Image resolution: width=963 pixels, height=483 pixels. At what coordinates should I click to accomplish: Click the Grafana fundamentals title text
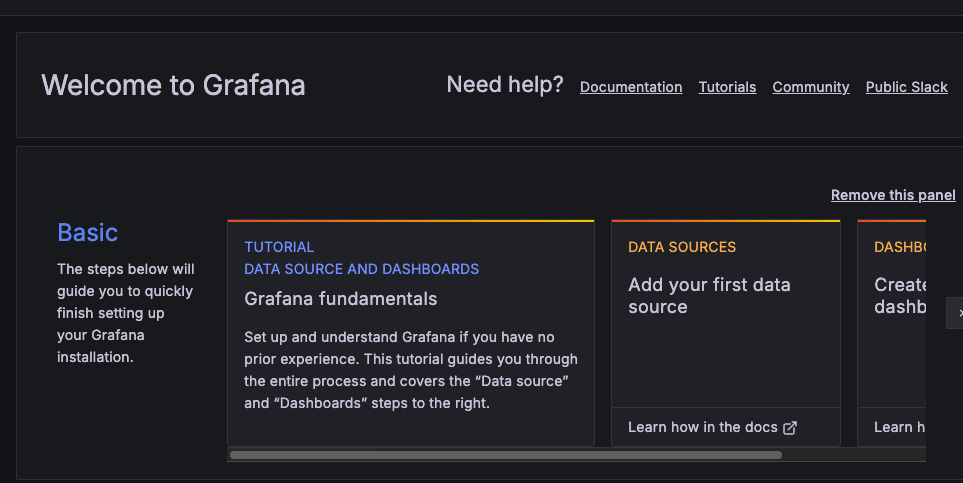341,299
